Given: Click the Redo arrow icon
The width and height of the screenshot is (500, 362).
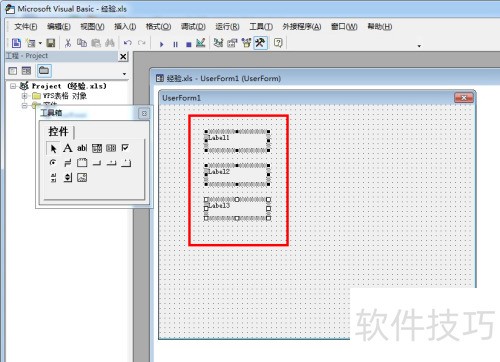Looking at the screenshot, I should pyautogui.click(x=142, y=43).
